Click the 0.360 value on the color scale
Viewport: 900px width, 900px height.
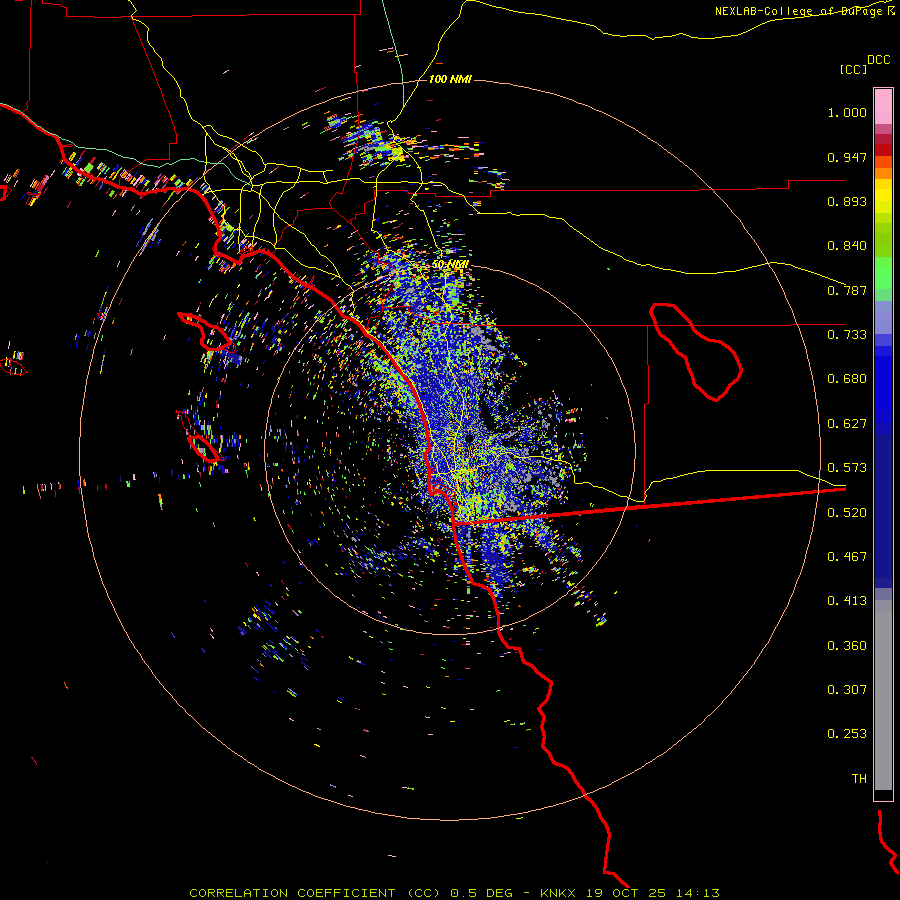click(x=847, y=646)
